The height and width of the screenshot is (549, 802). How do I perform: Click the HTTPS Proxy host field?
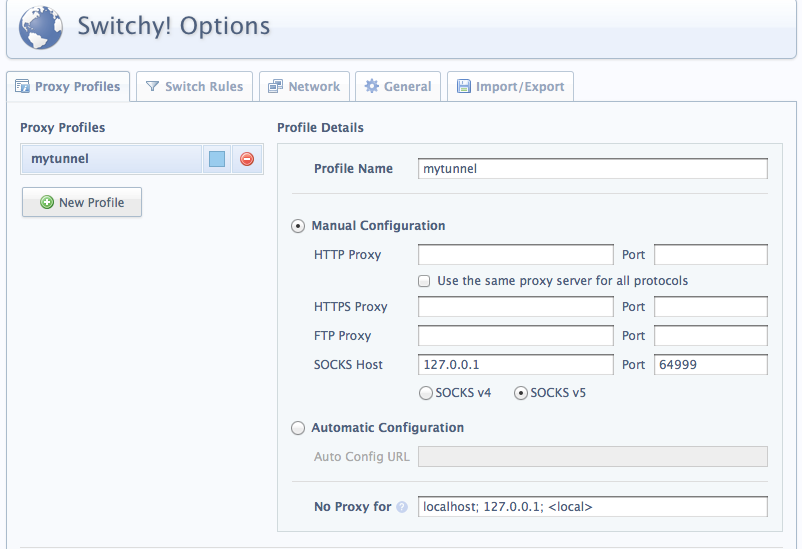516,307
